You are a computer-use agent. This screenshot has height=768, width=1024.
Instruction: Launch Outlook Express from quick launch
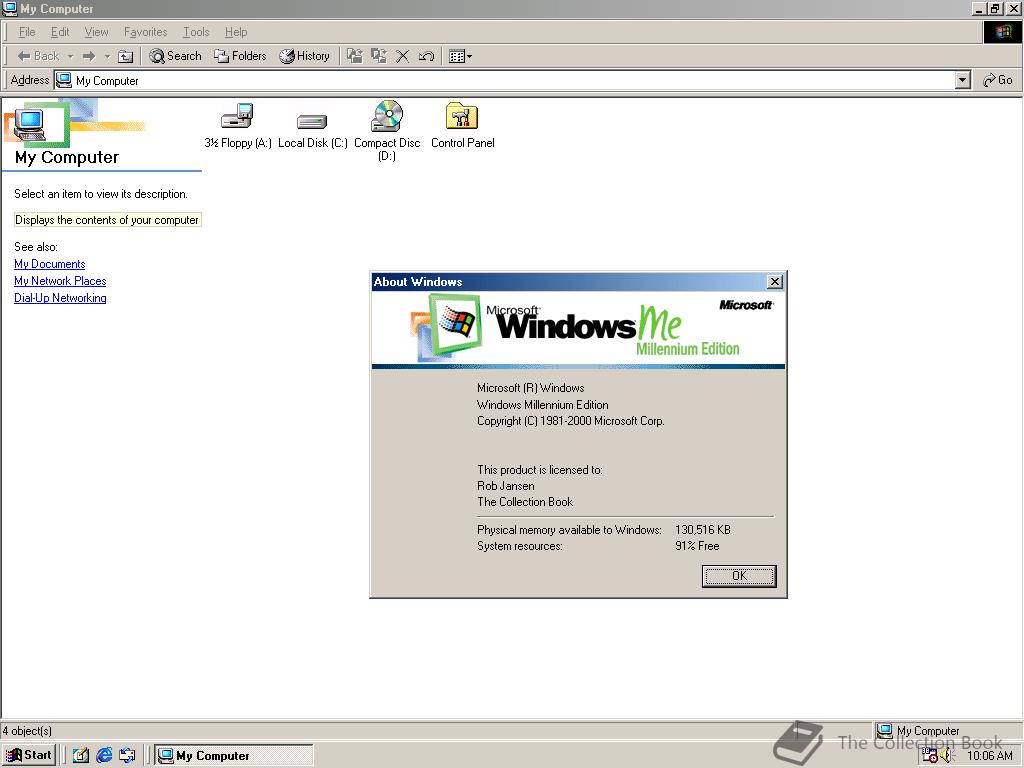(127, 756)
